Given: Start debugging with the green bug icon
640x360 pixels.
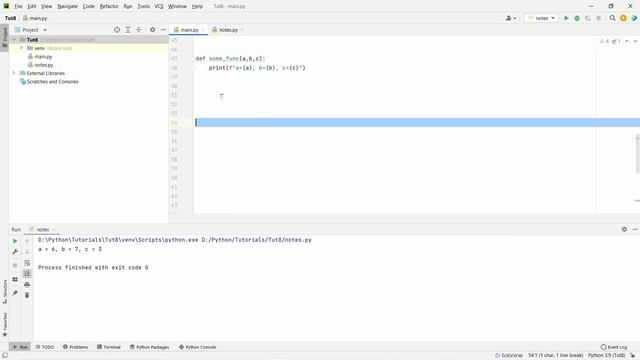Looking at the screenshot, I should (x=577, y=18).
